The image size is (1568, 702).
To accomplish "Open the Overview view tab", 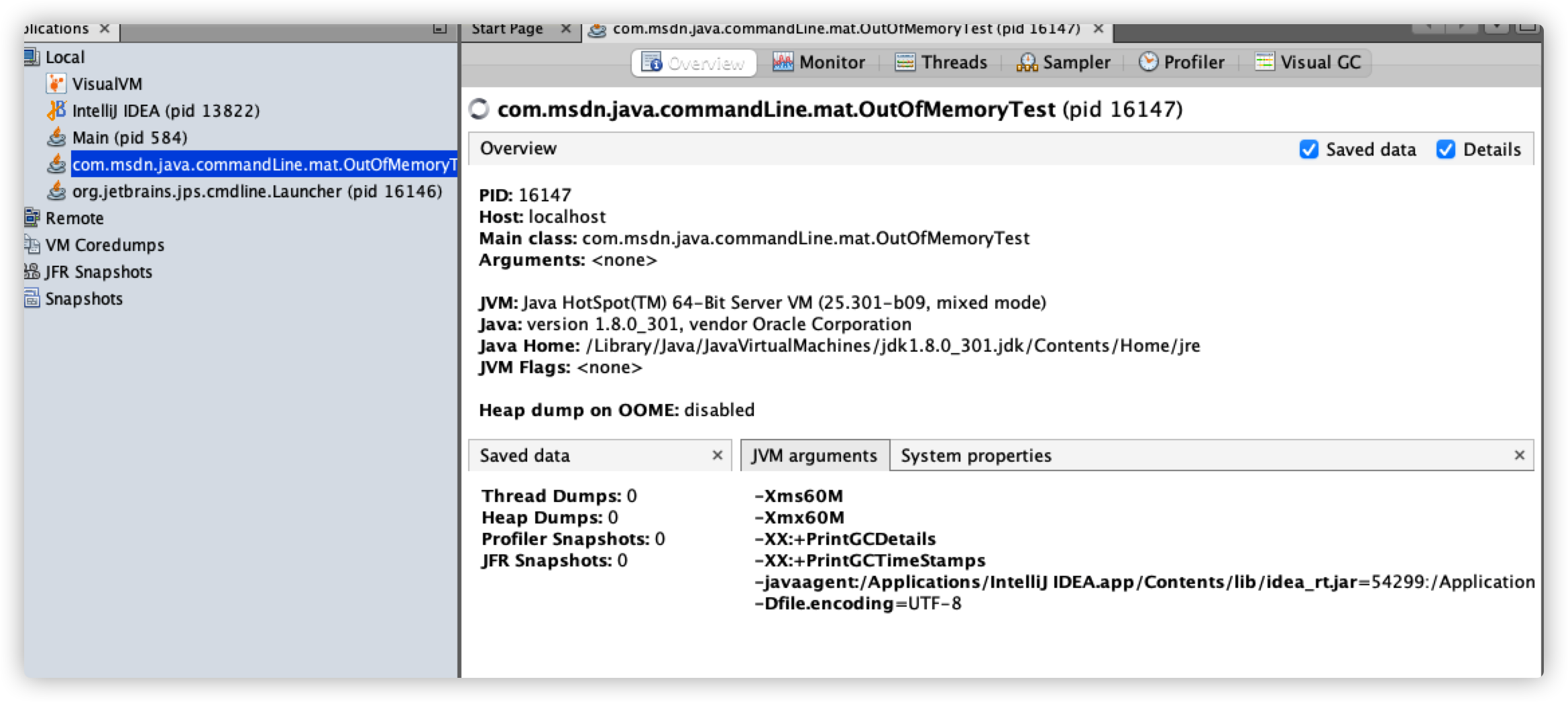I will [x=693, y=63].
